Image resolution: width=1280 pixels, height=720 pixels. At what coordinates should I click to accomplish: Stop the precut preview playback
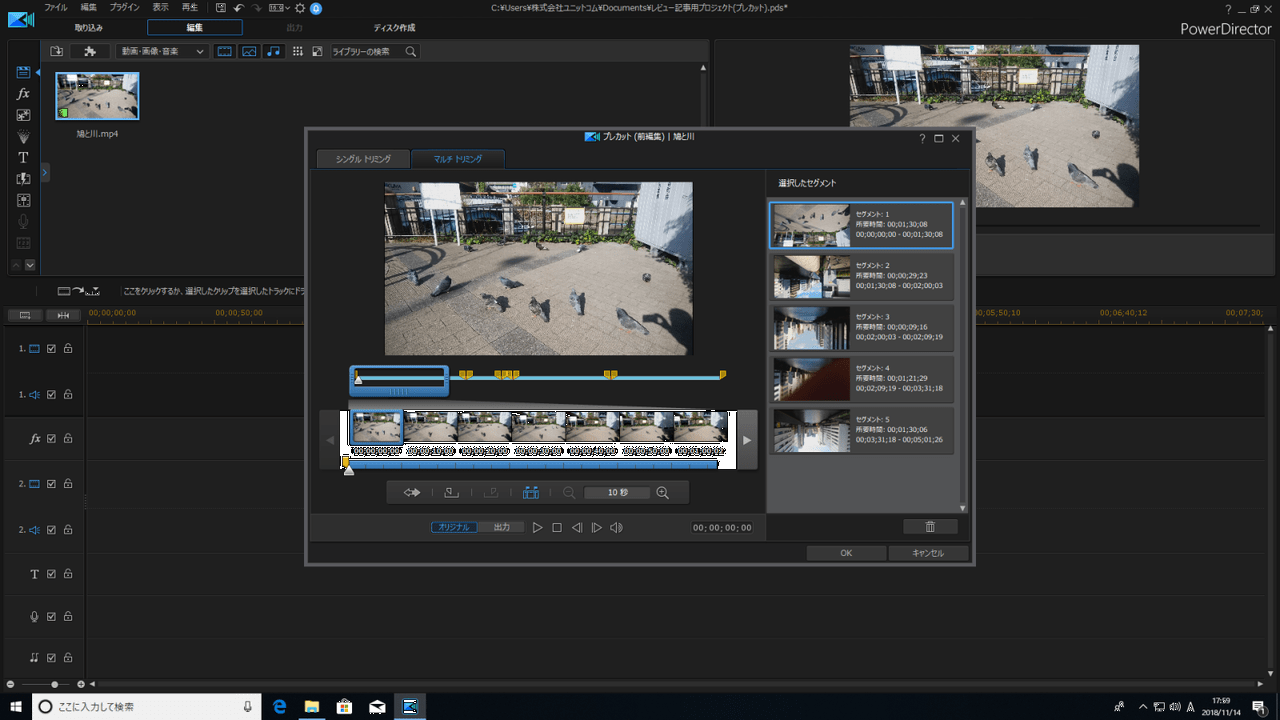pyautogui.click(x=557, y=527)
